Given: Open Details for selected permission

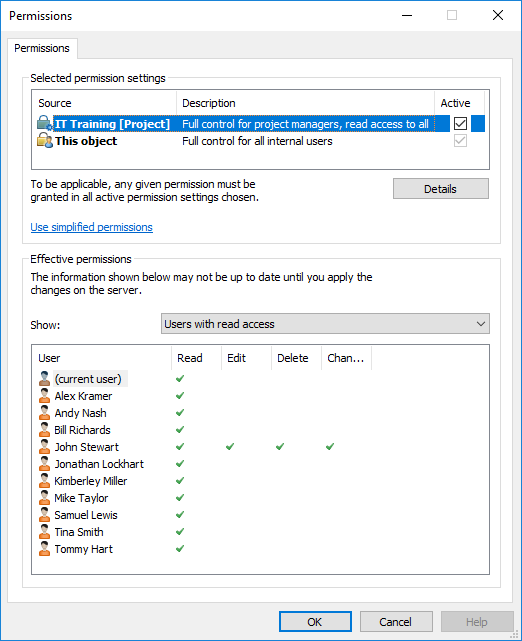Looking at the screenshot, I should pos(441,189).
